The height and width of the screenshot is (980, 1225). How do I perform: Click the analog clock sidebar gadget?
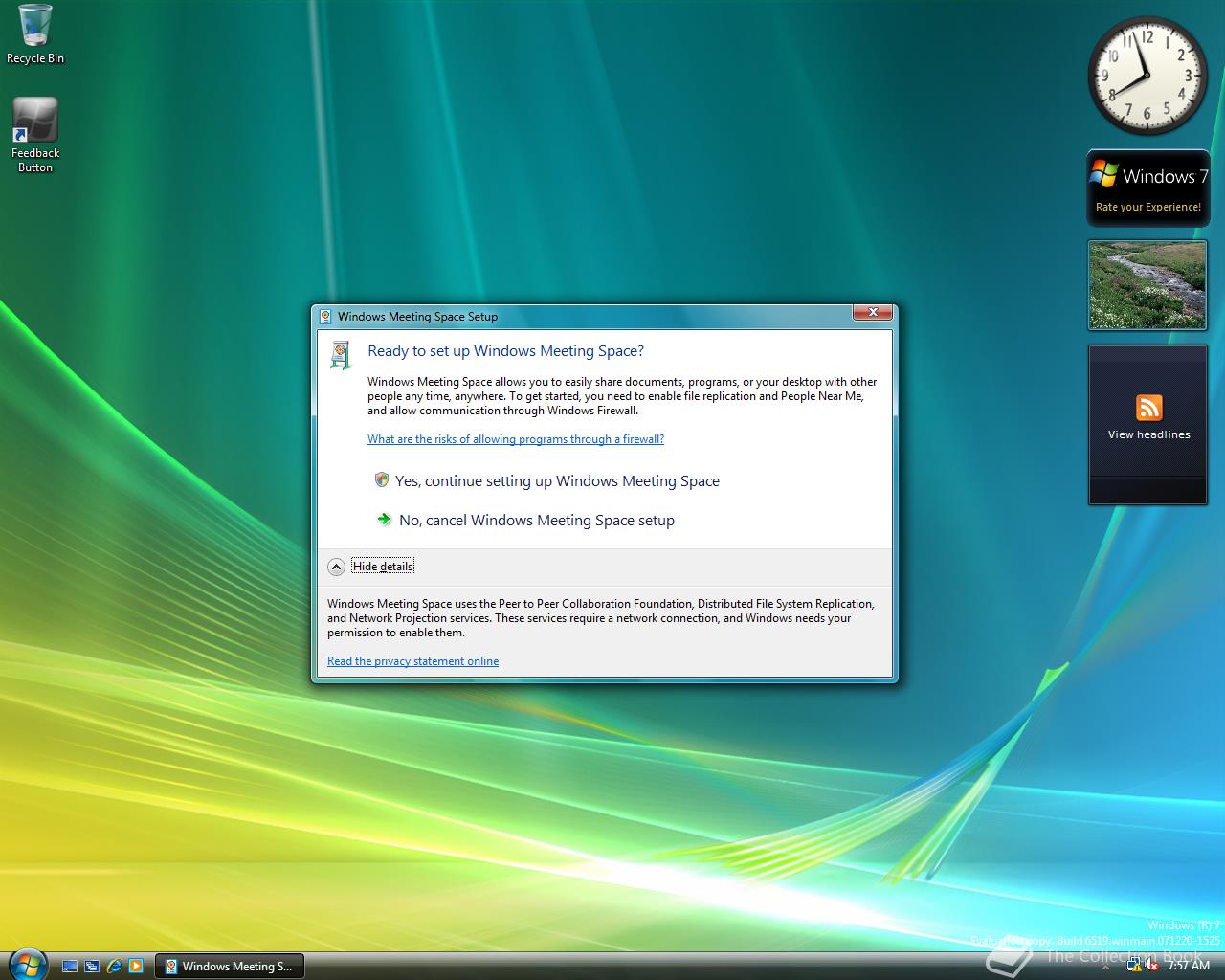[1147, 76]
